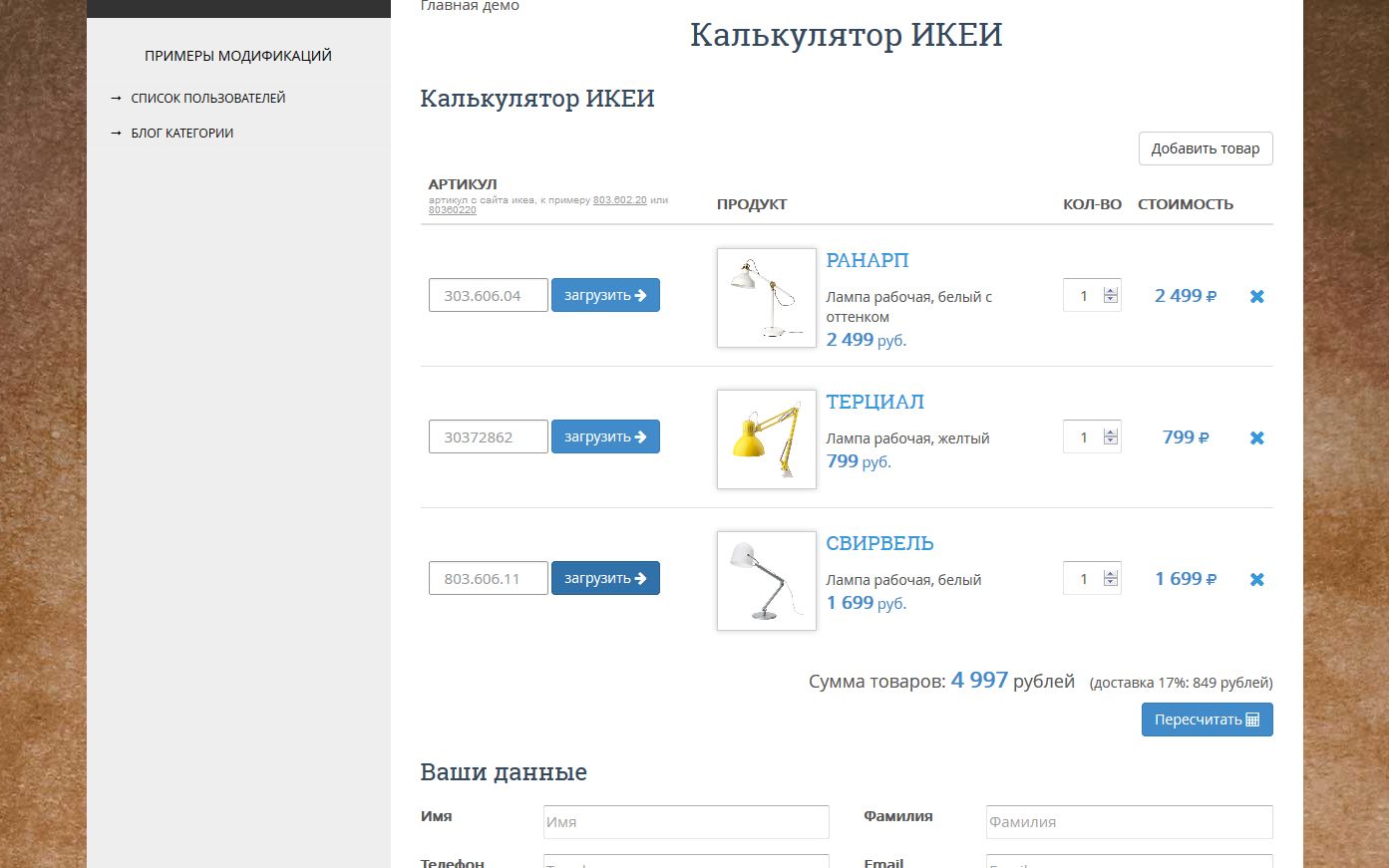Delete the СВИРВЕЛЬ row using the X icon
The height and width of the screenshot is (868, 1389).
click(x=1256, y=579)
